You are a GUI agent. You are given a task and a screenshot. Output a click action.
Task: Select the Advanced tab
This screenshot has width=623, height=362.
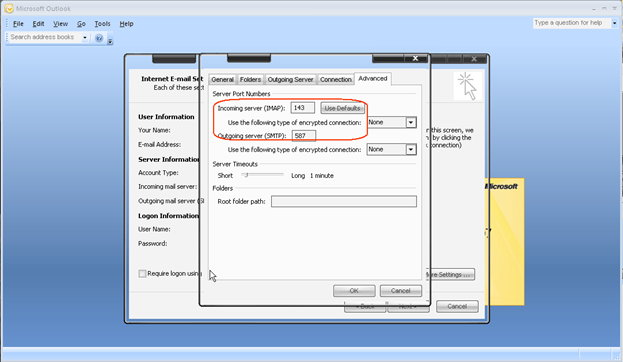[373, 79]
